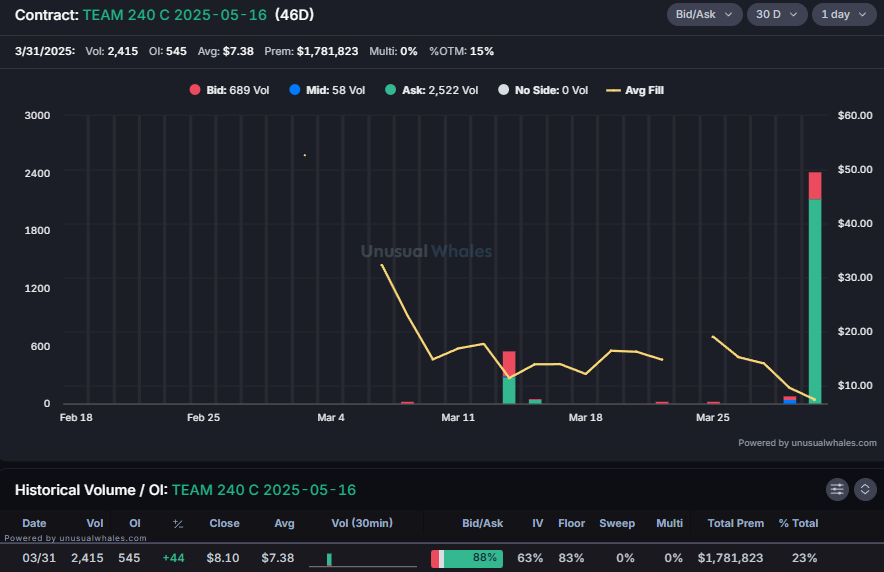The width and height of the screenshot is (884, 572).
Task: Click the green segment of the Mar 13 bar
Action: click(509, 390)
